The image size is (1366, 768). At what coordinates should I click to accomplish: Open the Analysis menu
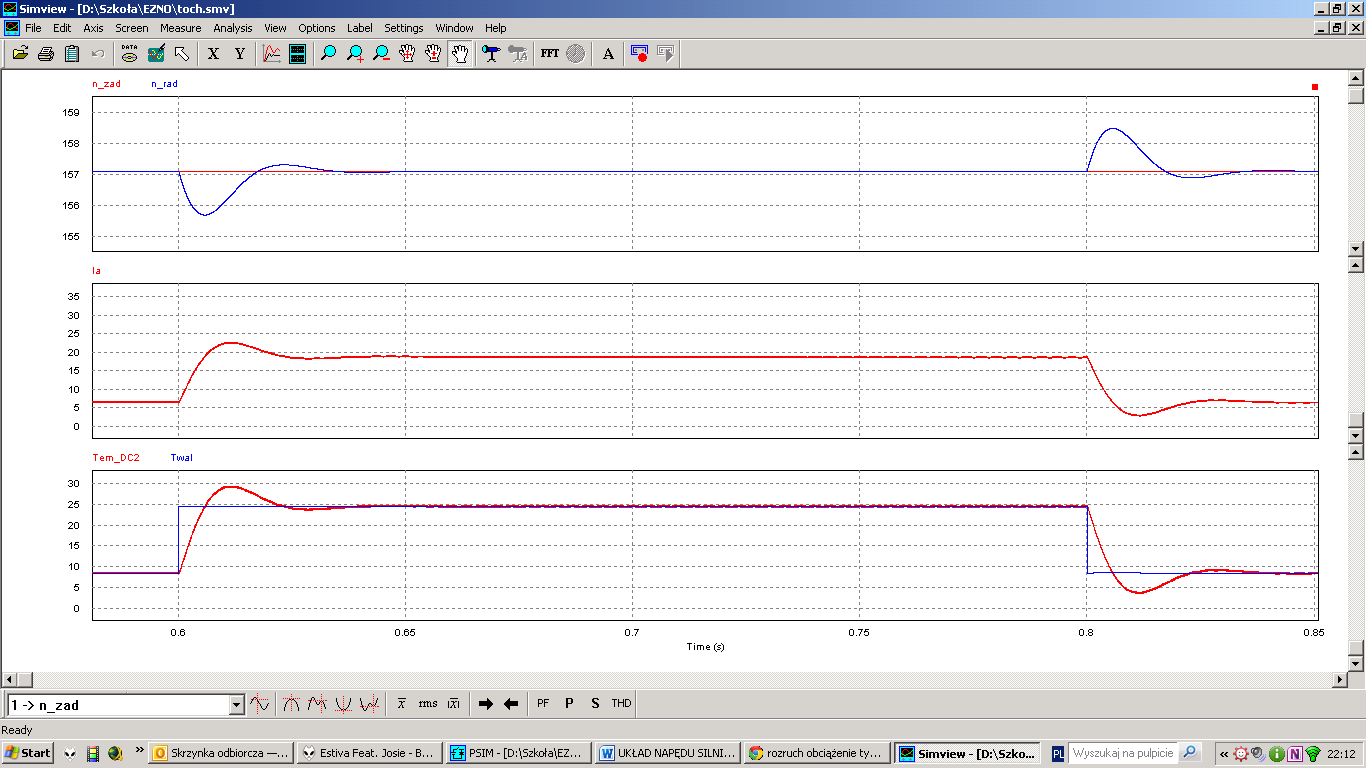233,28
